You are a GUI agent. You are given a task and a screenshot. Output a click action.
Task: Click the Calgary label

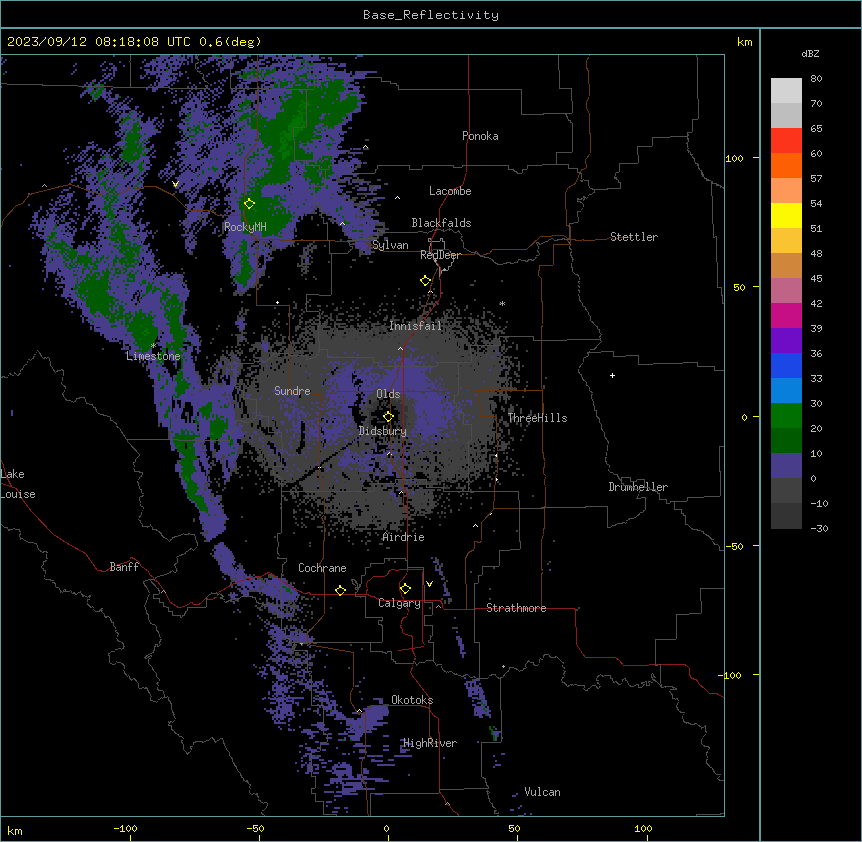(399, 603)
